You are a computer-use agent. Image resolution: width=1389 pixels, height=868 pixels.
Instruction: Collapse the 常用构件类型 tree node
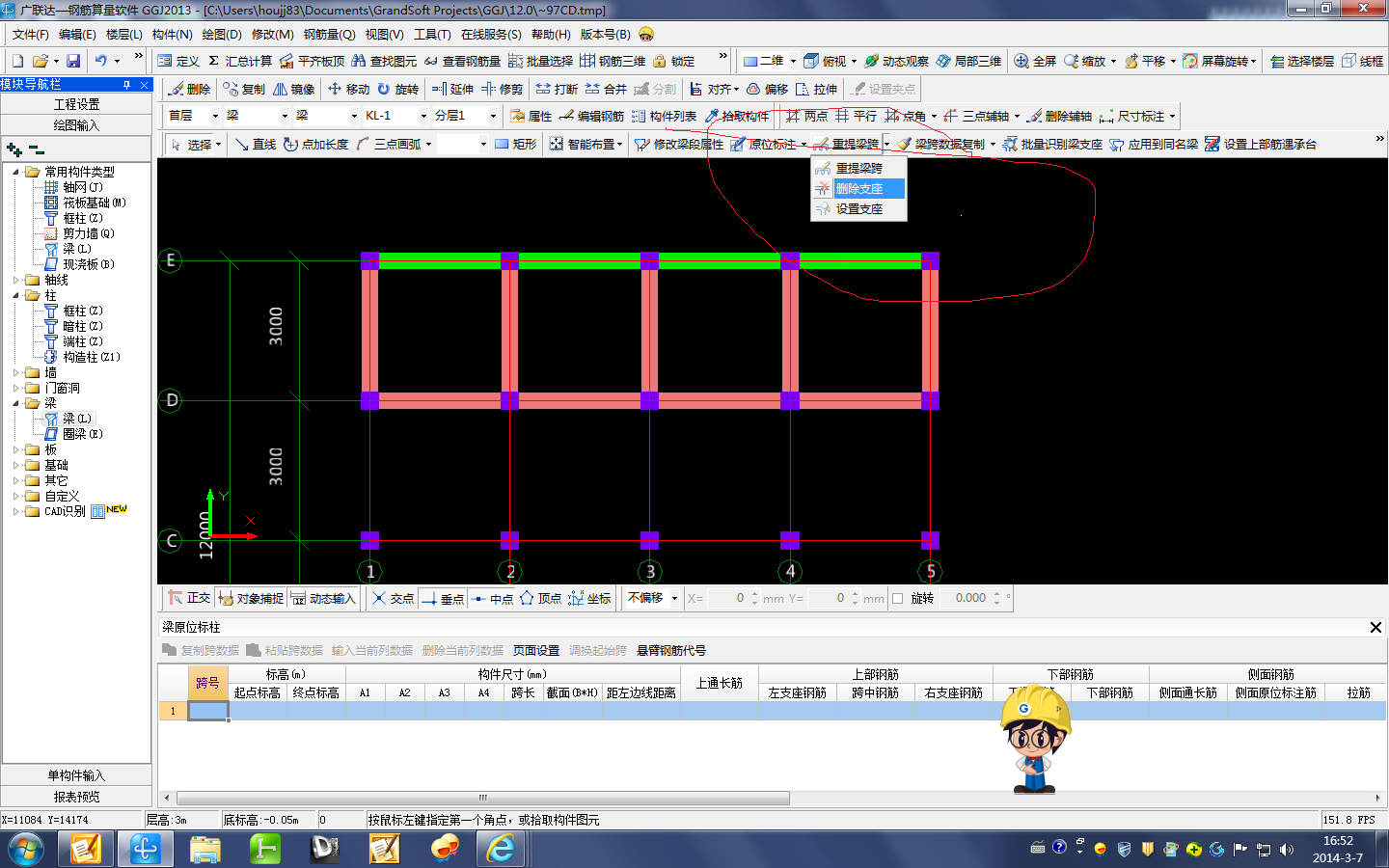tap(16, 172)
